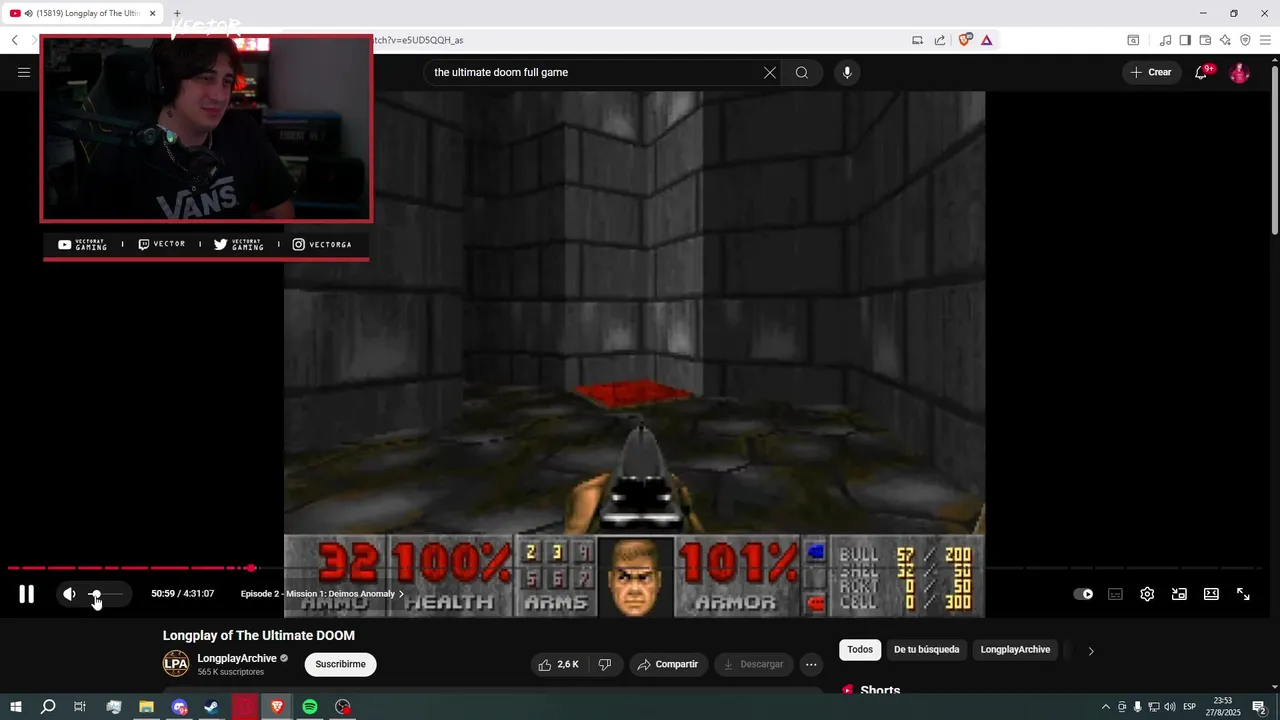The height and width of the screenshot is (720, 1280).
Task: Open the Leo AI sparkle icon
Action: pyautogui.click(x=1225, y=40)
